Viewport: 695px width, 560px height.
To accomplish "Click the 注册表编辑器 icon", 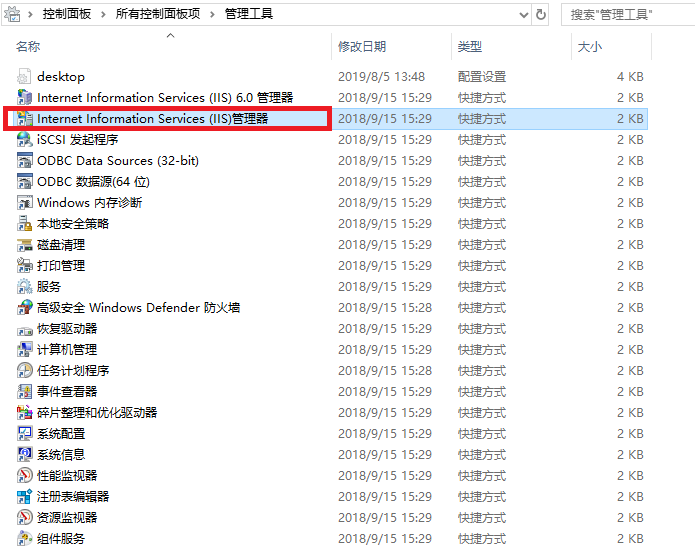I will (x=24, y=497).
